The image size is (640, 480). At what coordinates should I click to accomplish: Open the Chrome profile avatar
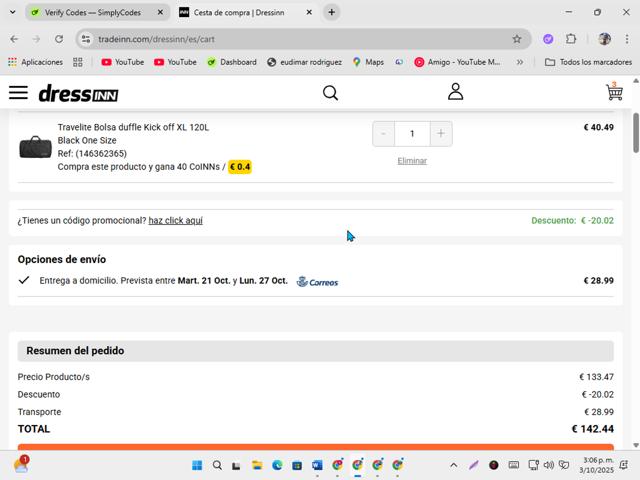pos(604,39)
